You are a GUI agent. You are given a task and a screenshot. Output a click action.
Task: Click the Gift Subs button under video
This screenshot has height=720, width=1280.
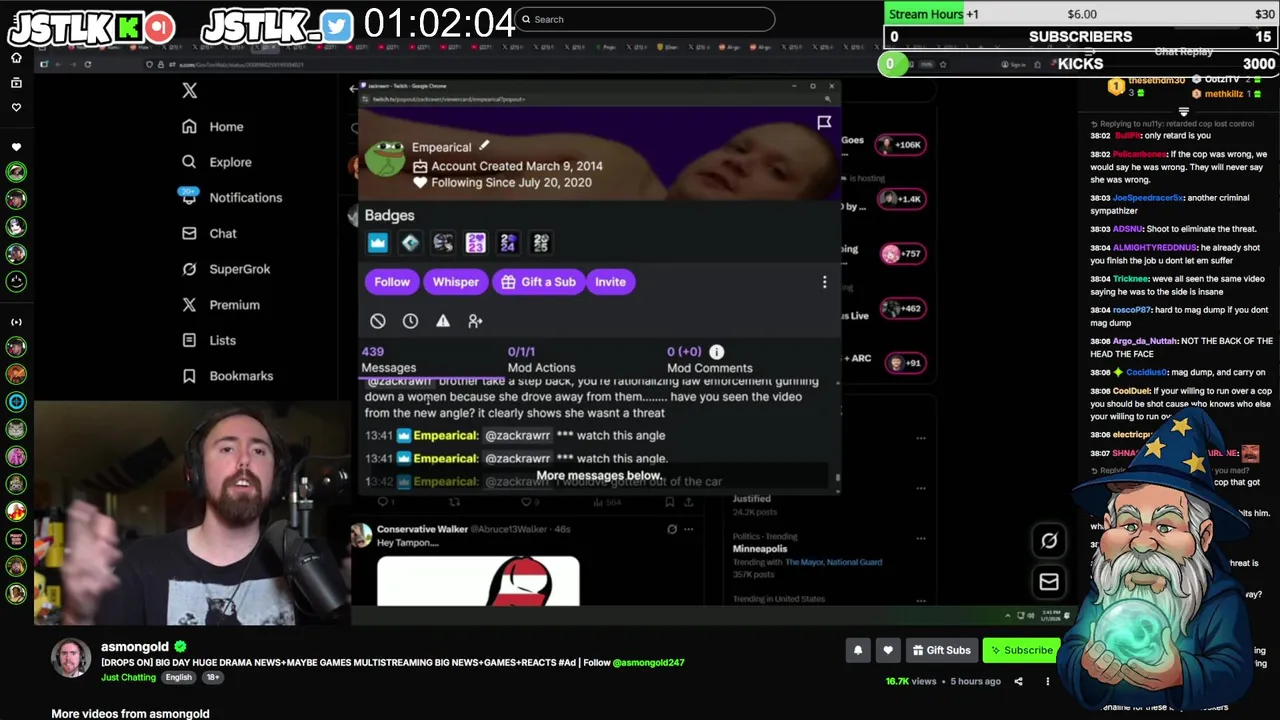941,650
